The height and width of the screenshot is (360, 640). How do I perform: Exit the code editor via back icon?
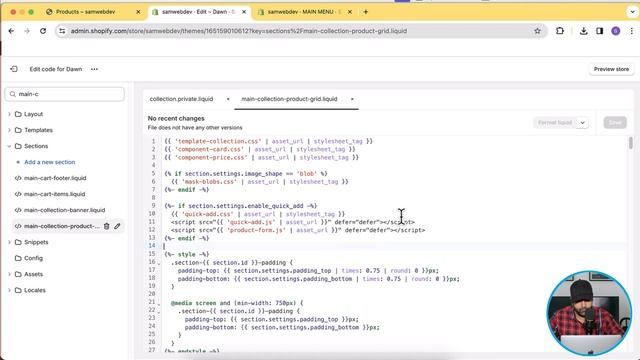tap(14, 69)
